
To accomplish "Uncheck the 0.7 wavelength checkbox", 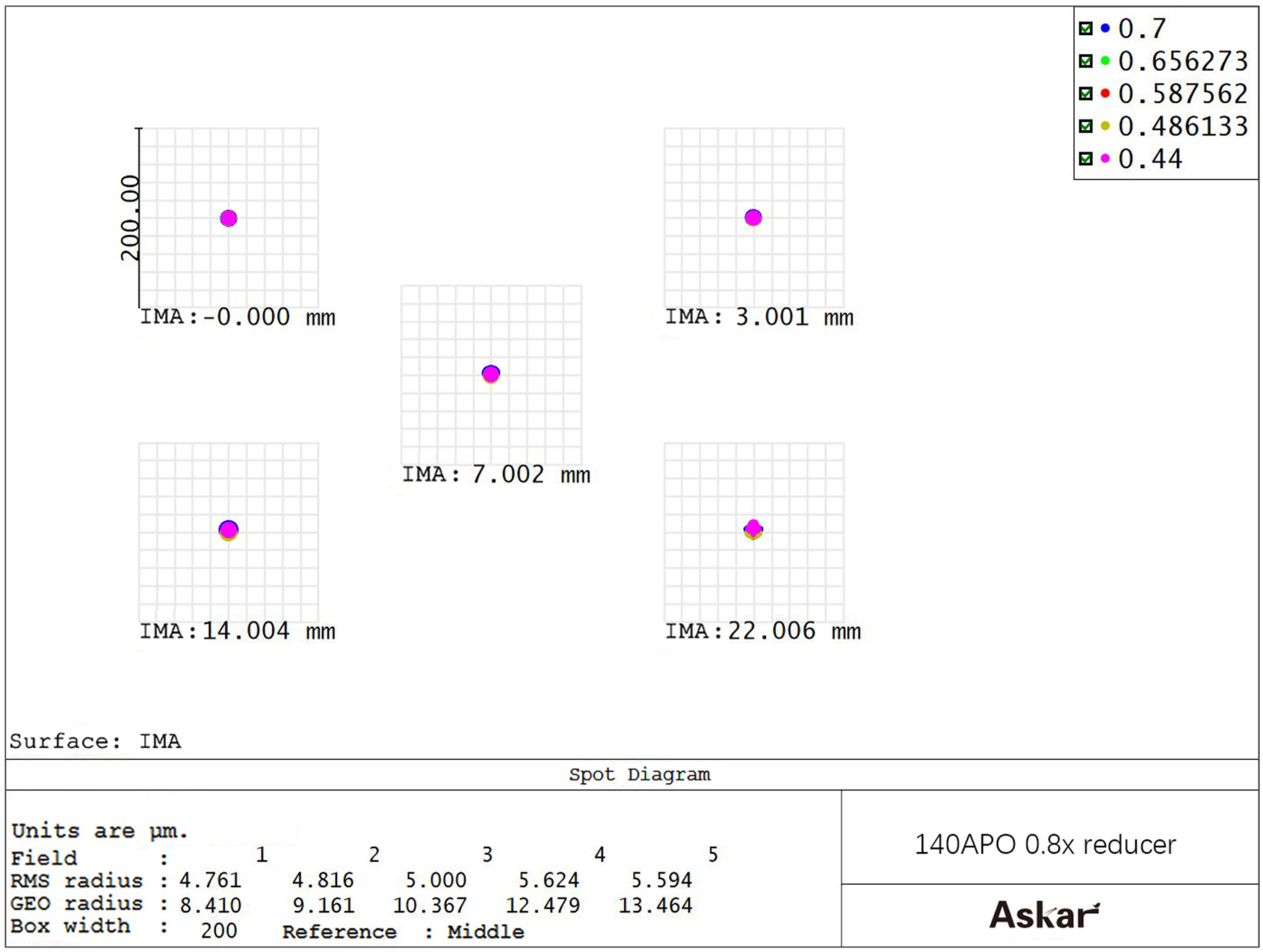I will 1086,29.
